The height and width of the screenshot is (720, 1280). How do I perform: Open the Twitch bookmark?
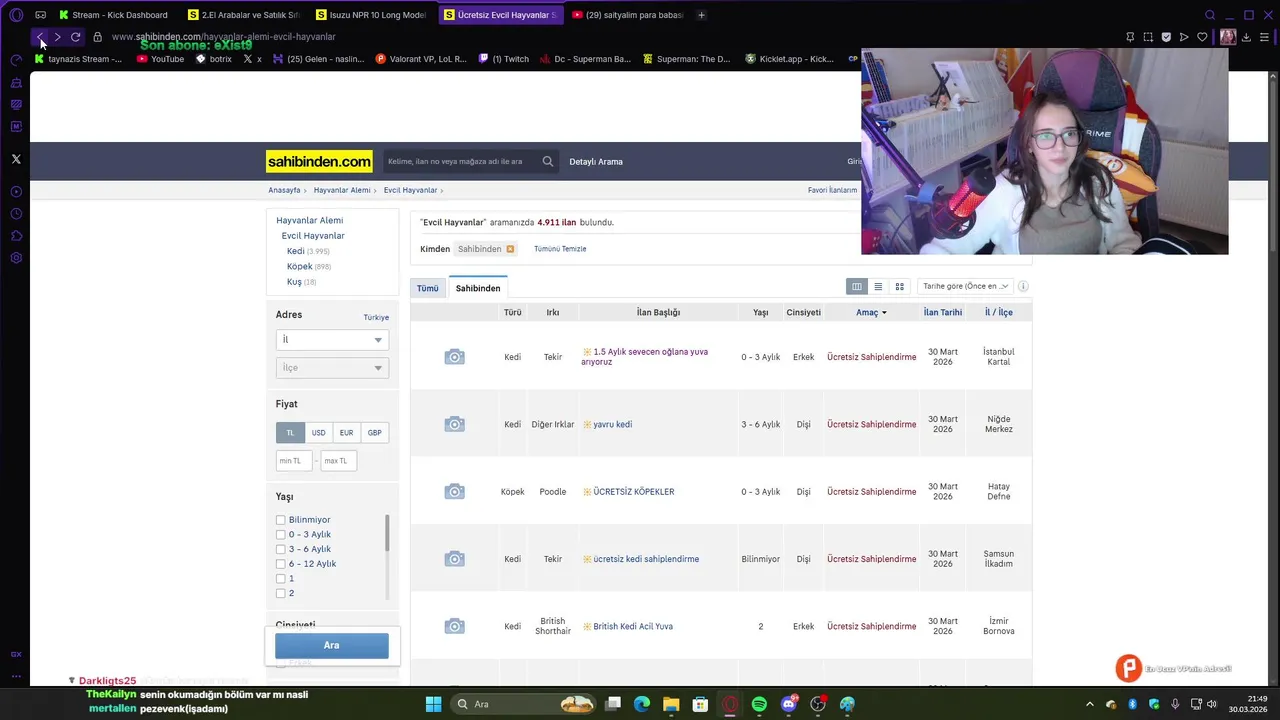click(503, 59)
